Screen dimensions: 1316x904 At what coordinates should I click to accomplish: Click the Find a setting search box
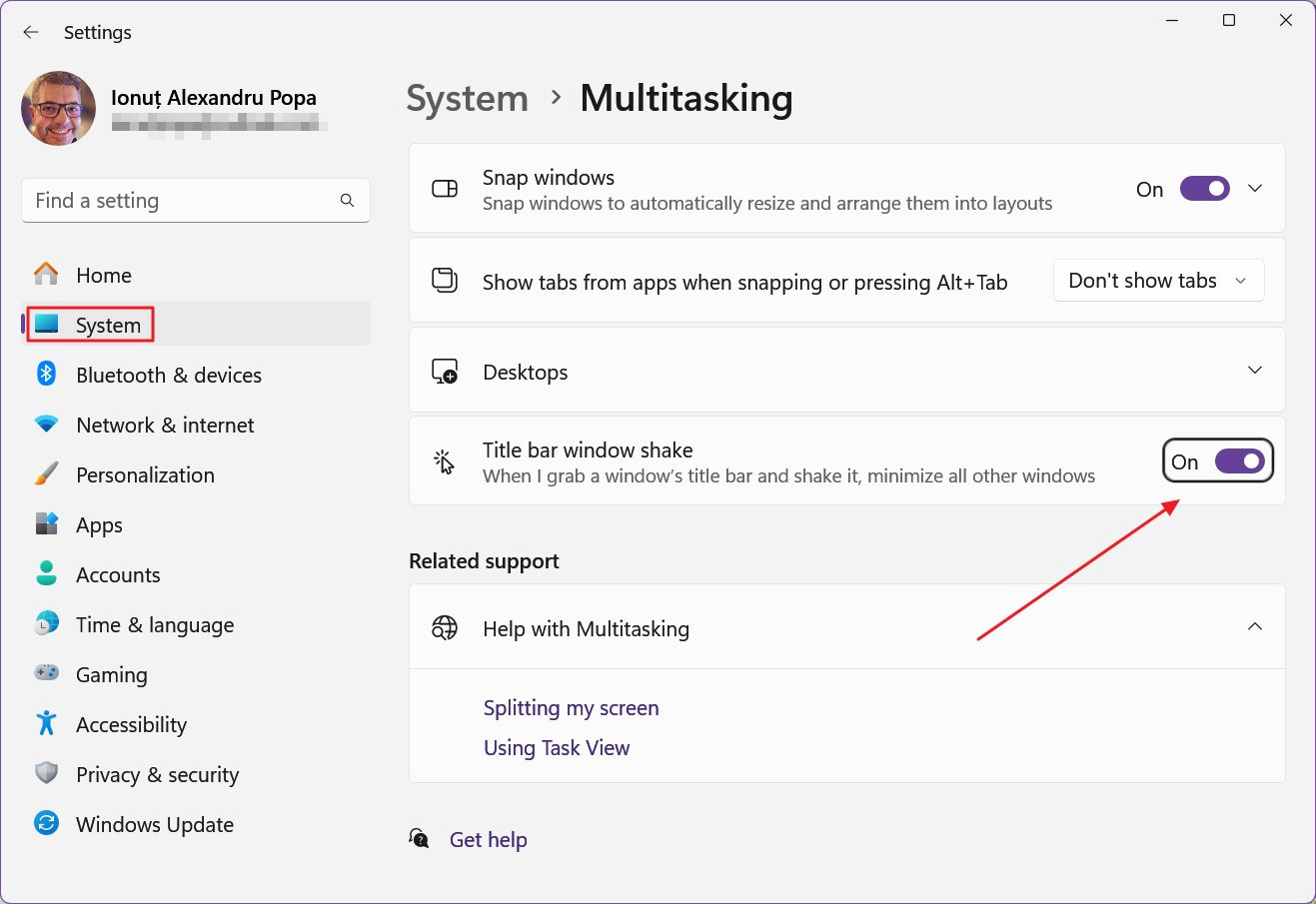point(180,200)
